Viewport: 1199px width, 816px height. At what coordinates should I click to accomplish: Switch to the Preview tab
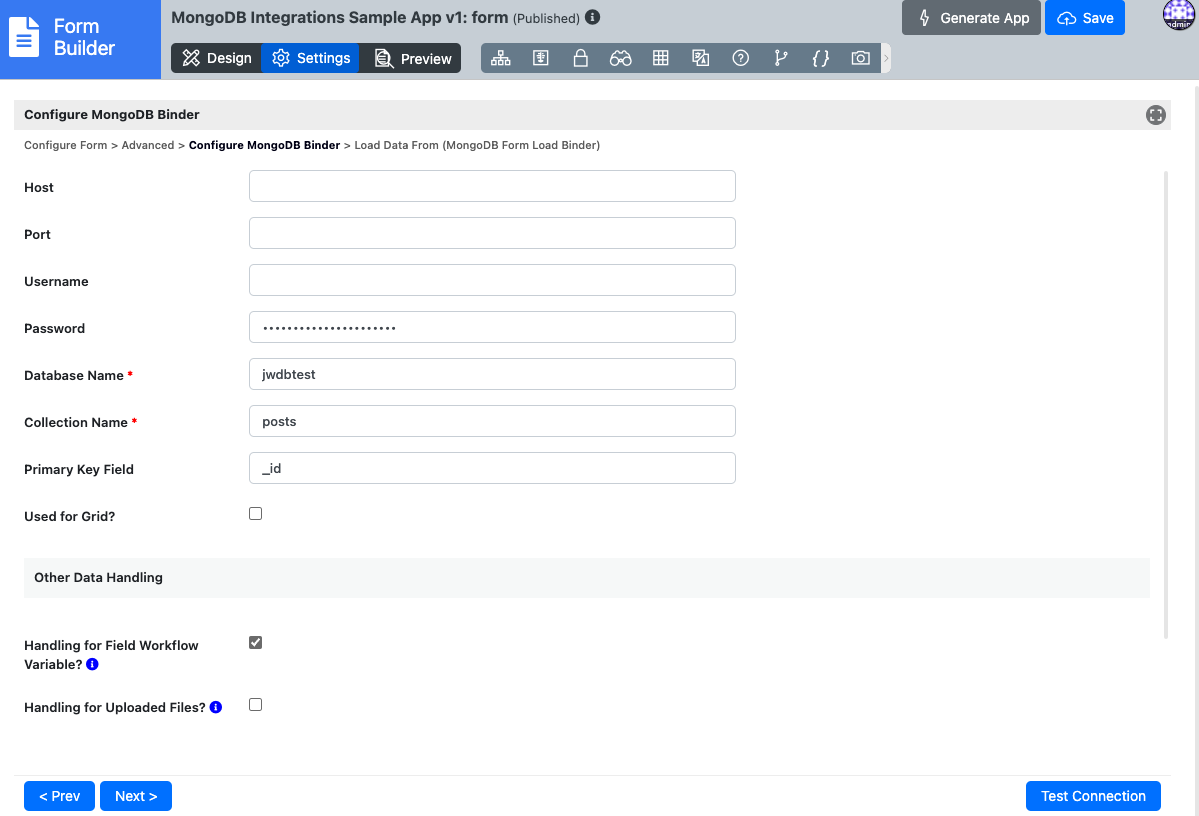coord(412,58)
